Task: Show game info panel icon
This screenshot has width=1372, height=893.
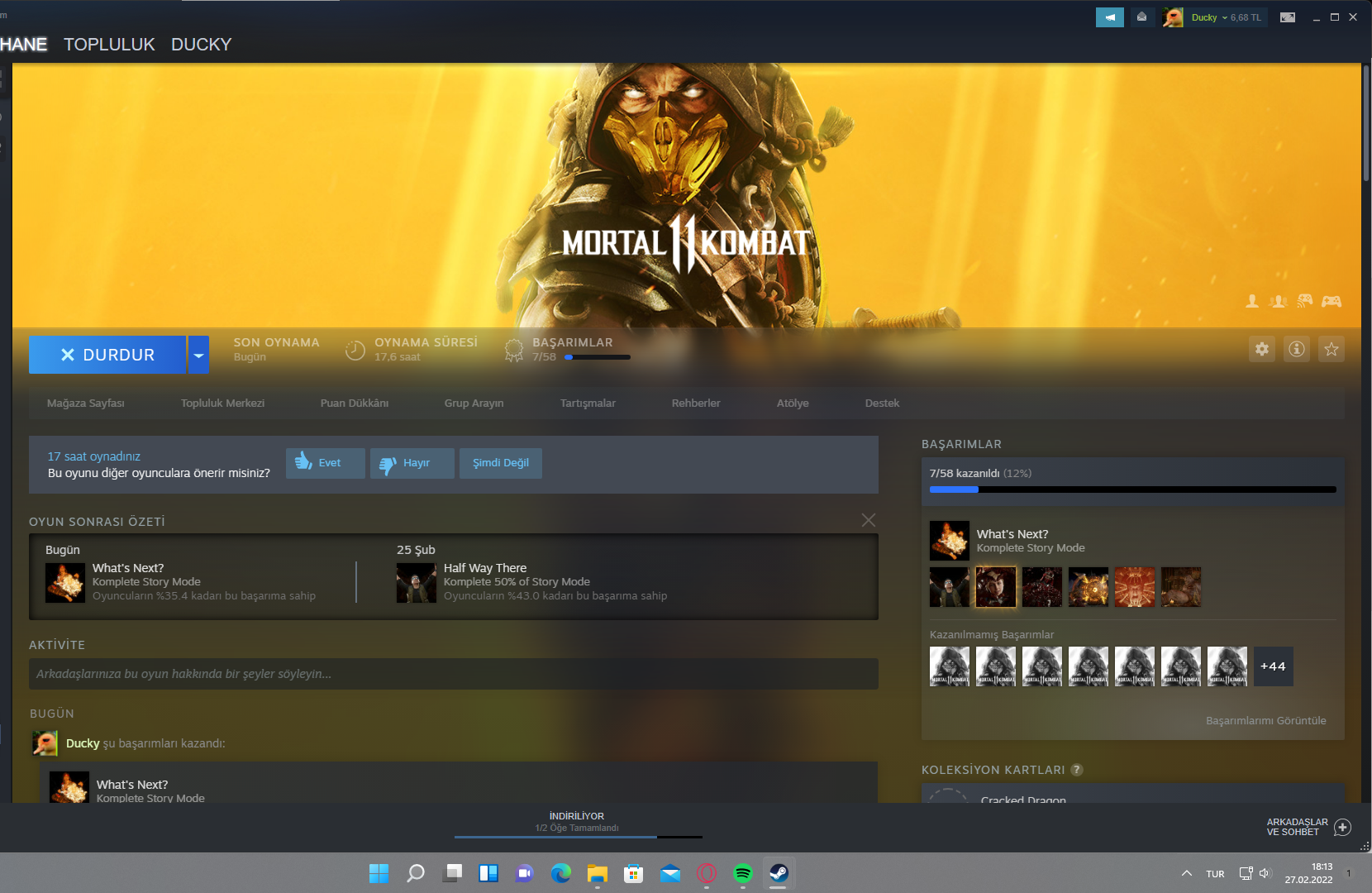Action: click(x=1297, y=349)
